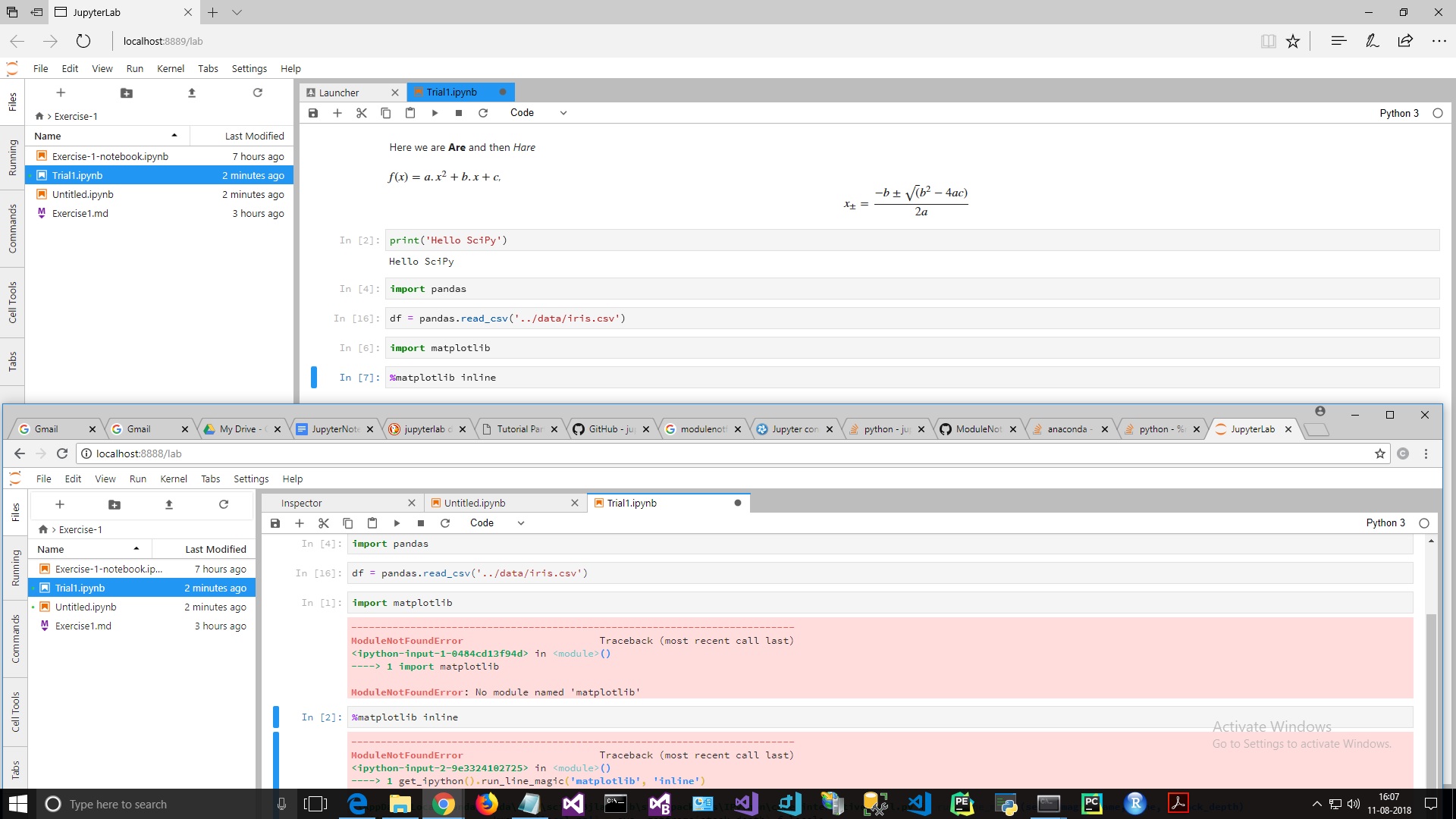The width and height of the screenshot is (1456, 819).
Task: Open Exercise1.md in upper file browser
Action: 80,213
